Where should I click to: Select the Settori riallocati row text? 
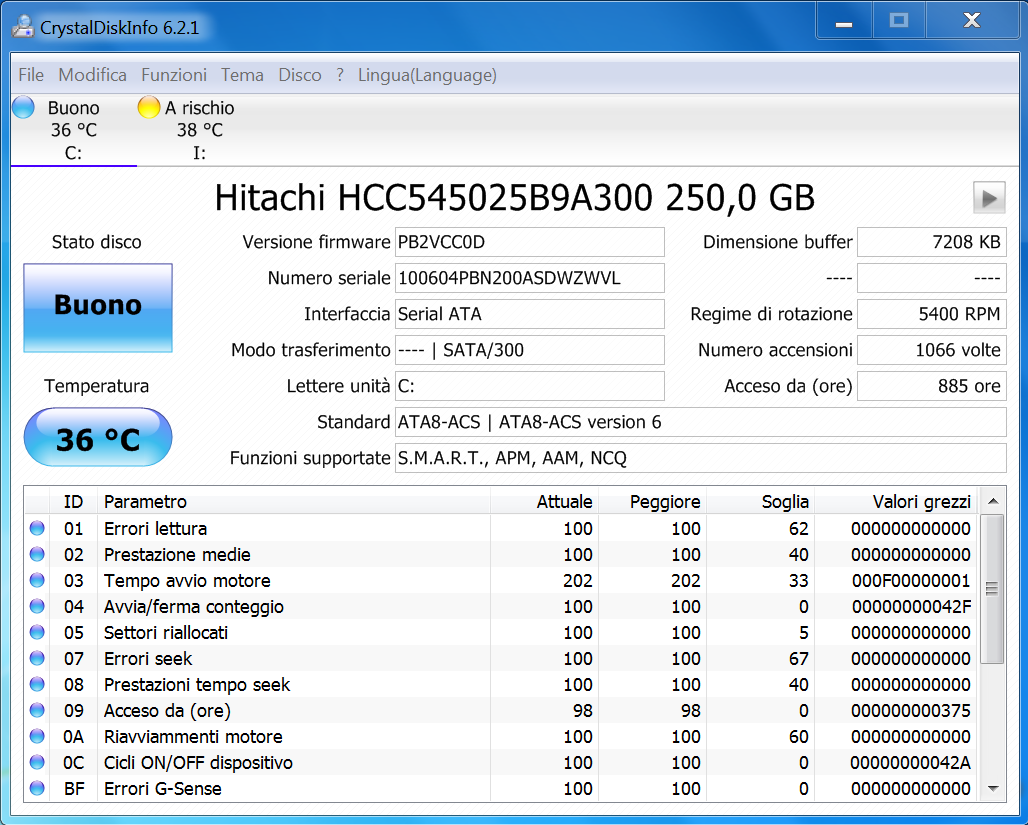(x=166, y=632)
